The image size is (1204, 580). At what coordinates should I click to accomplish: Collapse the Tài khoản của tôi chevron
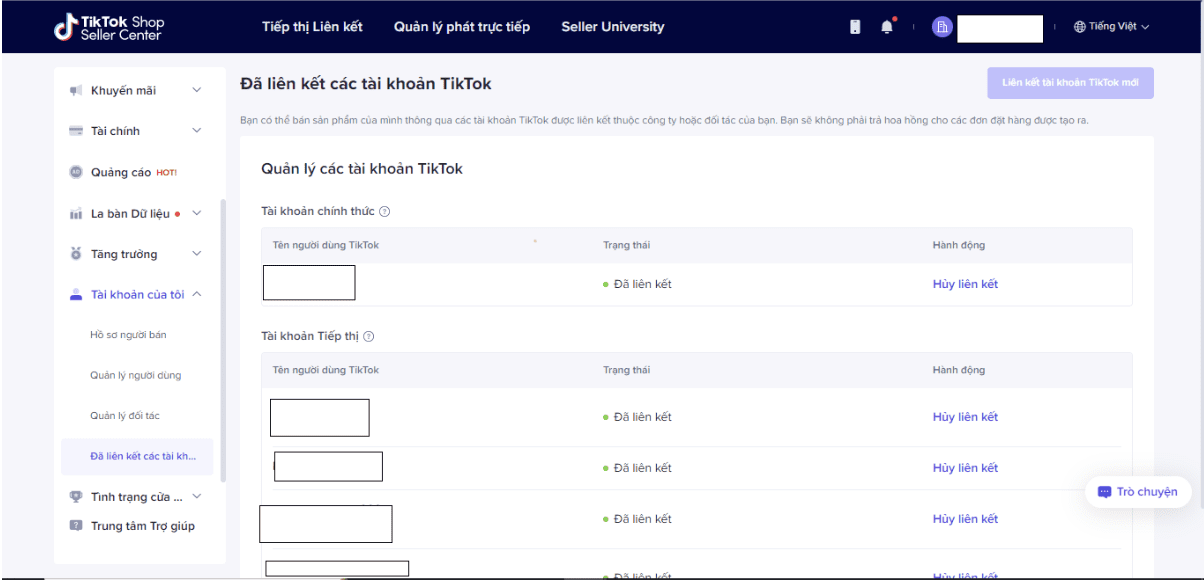pos(197,295)
